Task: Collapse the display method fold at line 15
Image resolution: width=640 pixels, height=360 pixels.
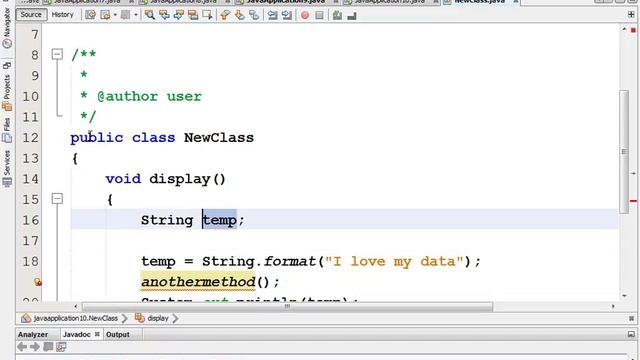Action: [58, 199]
